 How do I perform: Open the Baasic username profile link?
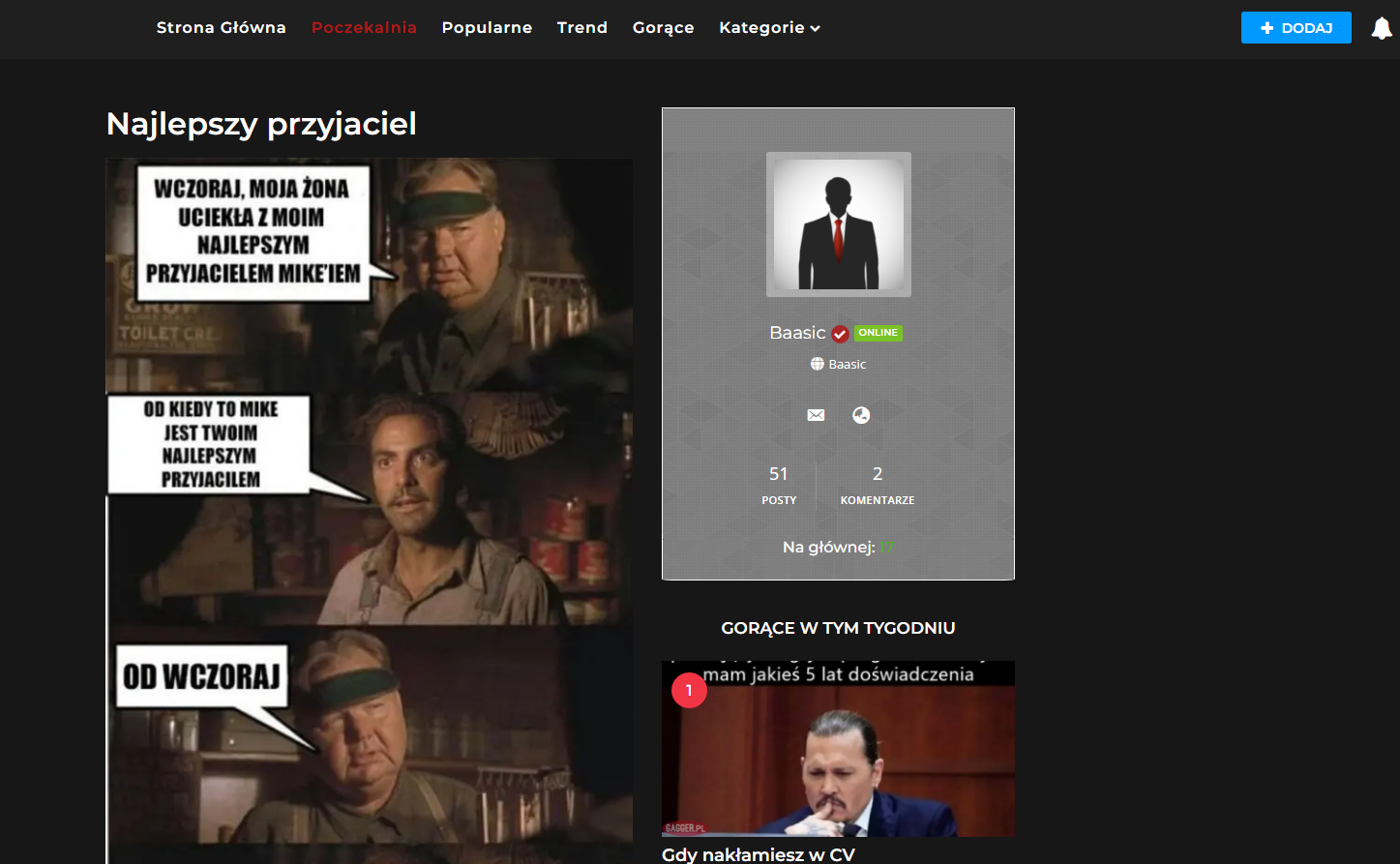(x=797, y=333)
